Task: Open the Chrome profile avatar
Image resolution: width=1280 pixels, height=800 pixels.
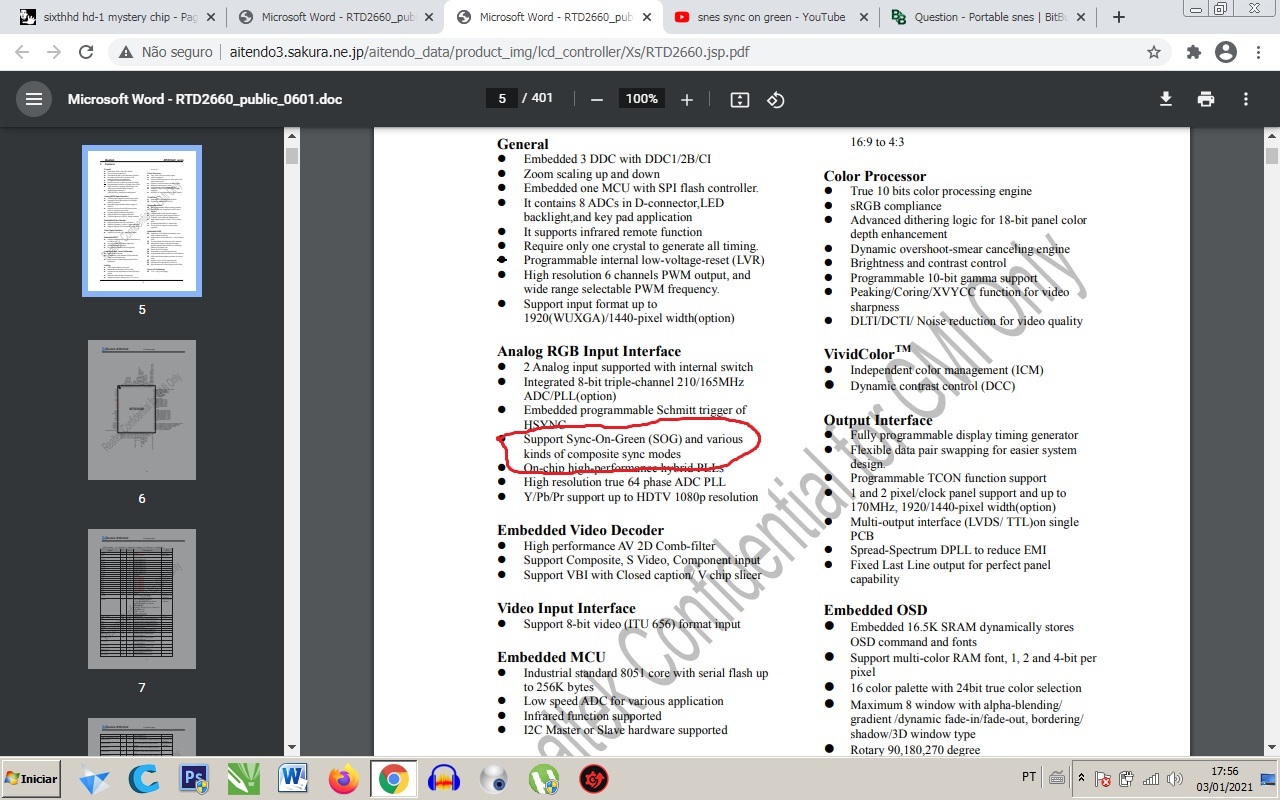Action: (x=1225, y=52)
